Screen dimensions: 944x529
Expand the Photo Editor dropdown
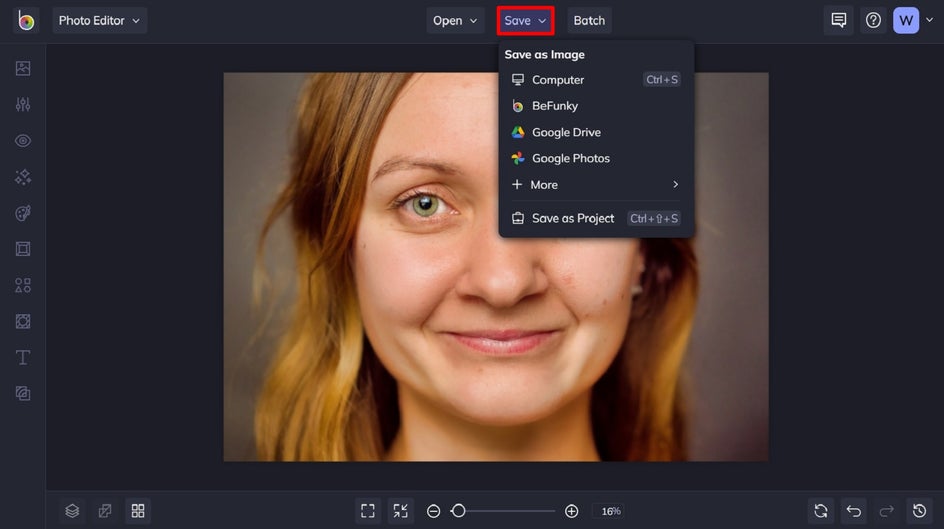pyautogui.click(x=99, y=20)
